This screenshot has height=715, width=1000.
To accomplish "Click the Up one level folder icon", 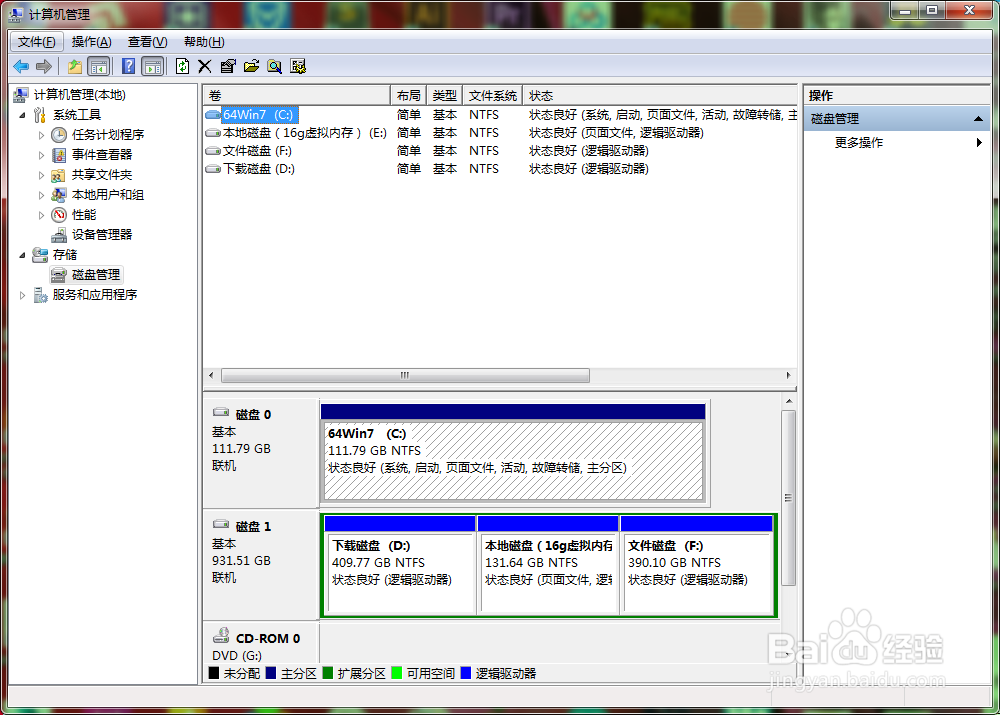I will click(x=75, y=66).
